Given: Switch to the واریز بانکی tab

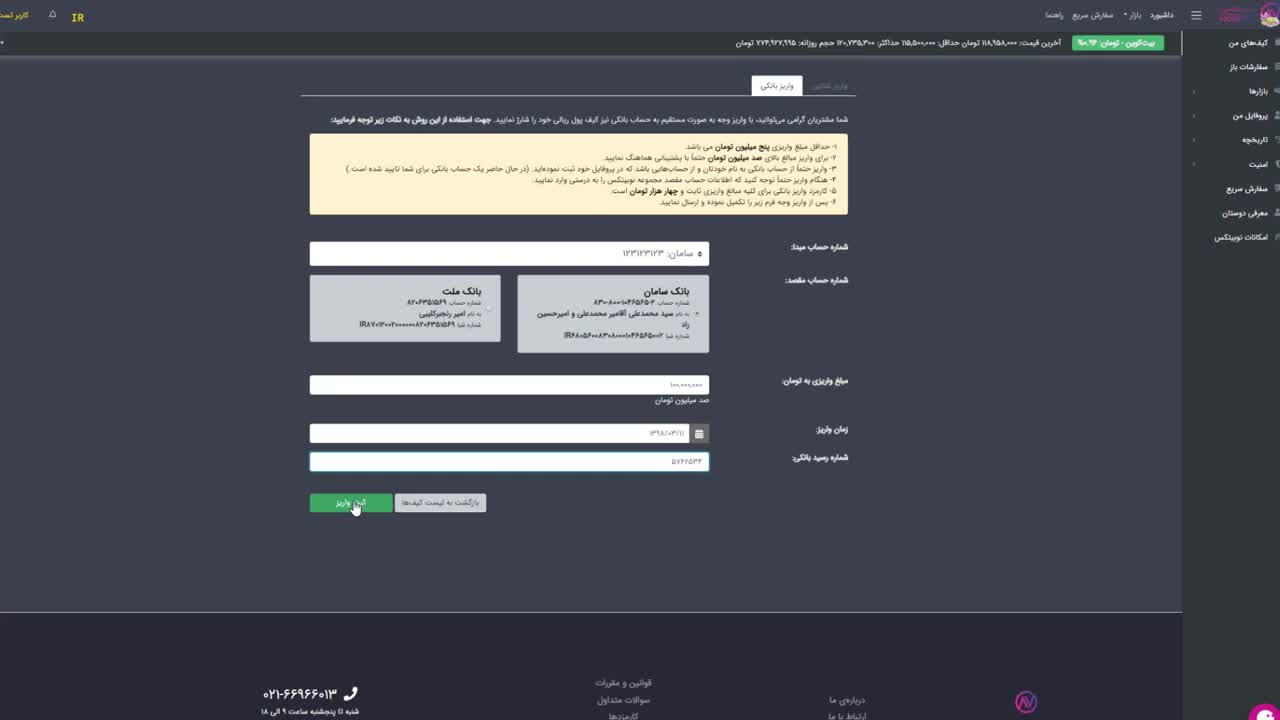Looking at the screenshot, I should coord(776,86).
